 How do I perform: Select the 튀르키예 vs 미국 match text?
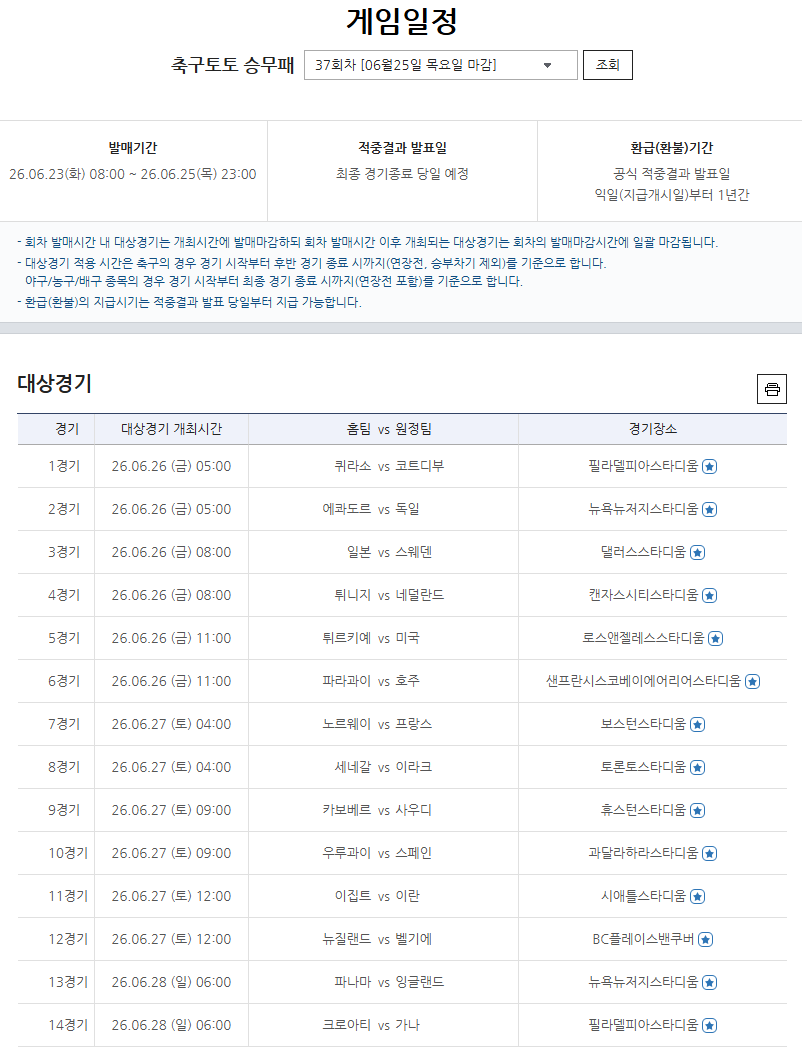coord(371,637)
